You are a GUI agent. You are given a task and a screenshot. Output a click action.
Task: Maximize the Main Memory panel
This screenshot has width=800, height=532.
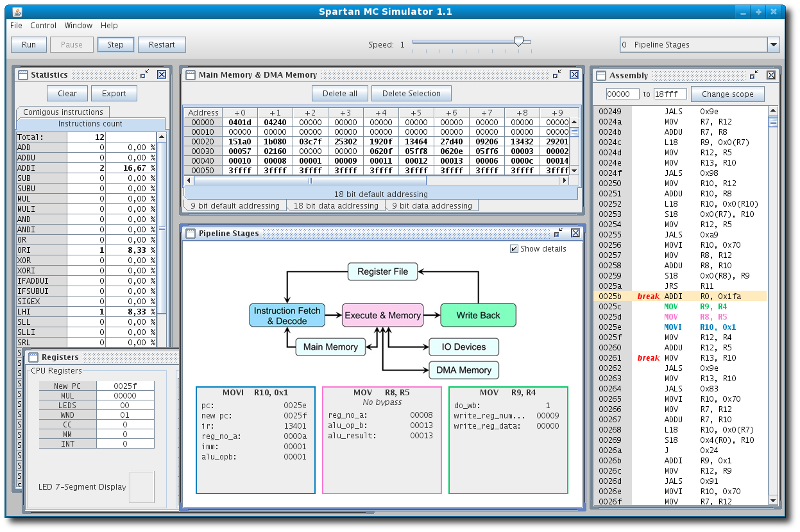pyautogui.click(x=557, y=74)
